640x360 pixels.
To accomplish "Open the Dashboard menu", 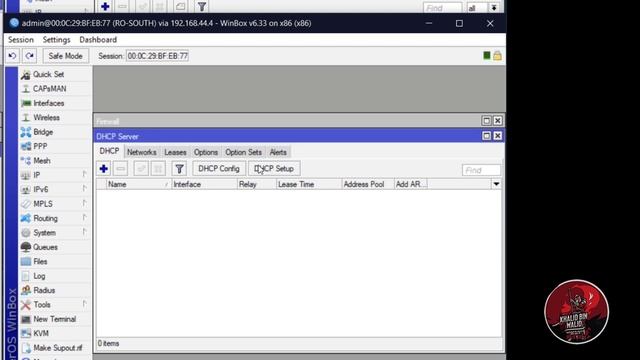I will 98,40.
